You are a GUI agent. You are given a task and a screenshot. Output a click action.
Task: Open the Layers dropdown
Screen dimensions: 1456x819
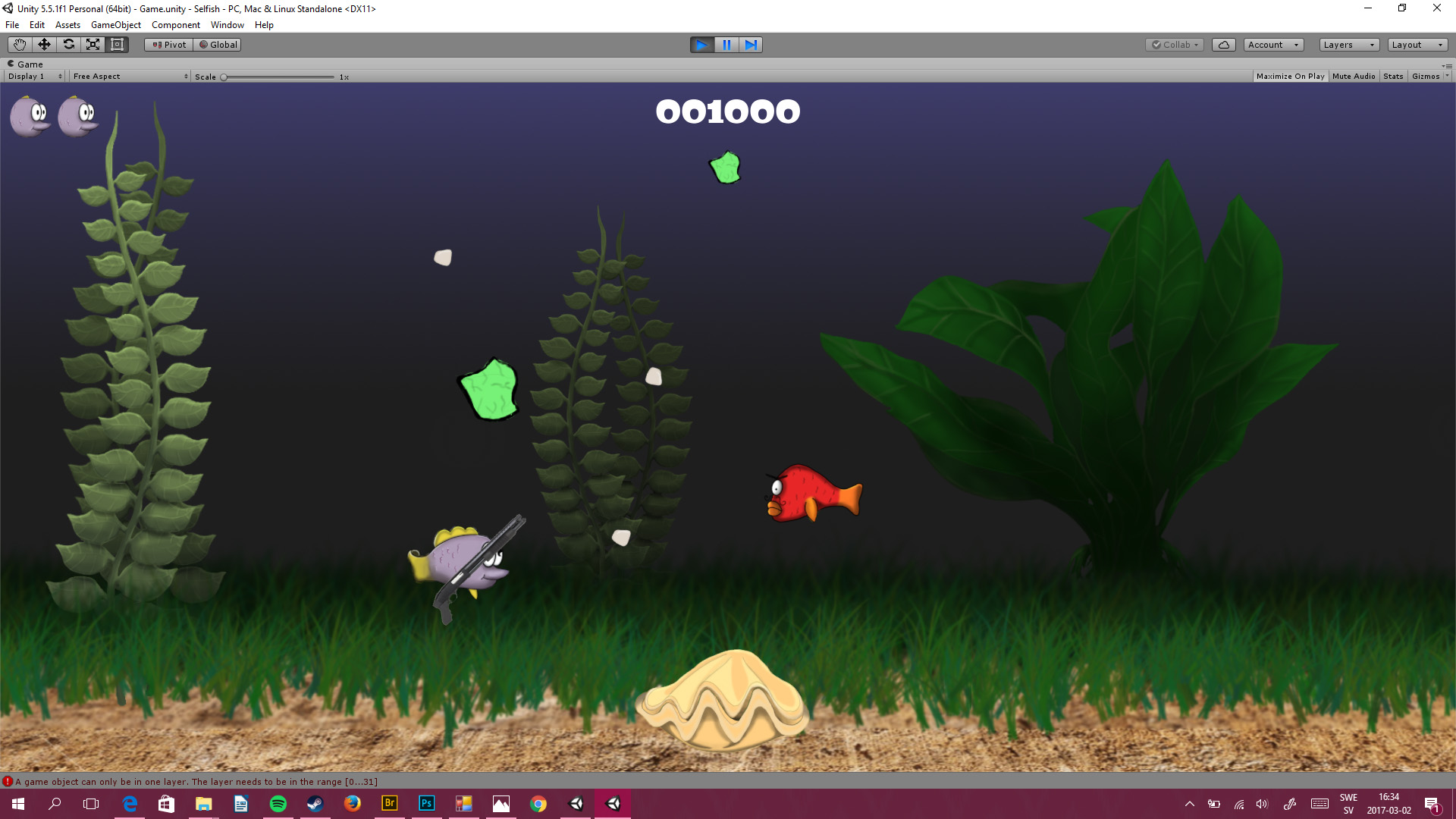tap(1348, 45)
